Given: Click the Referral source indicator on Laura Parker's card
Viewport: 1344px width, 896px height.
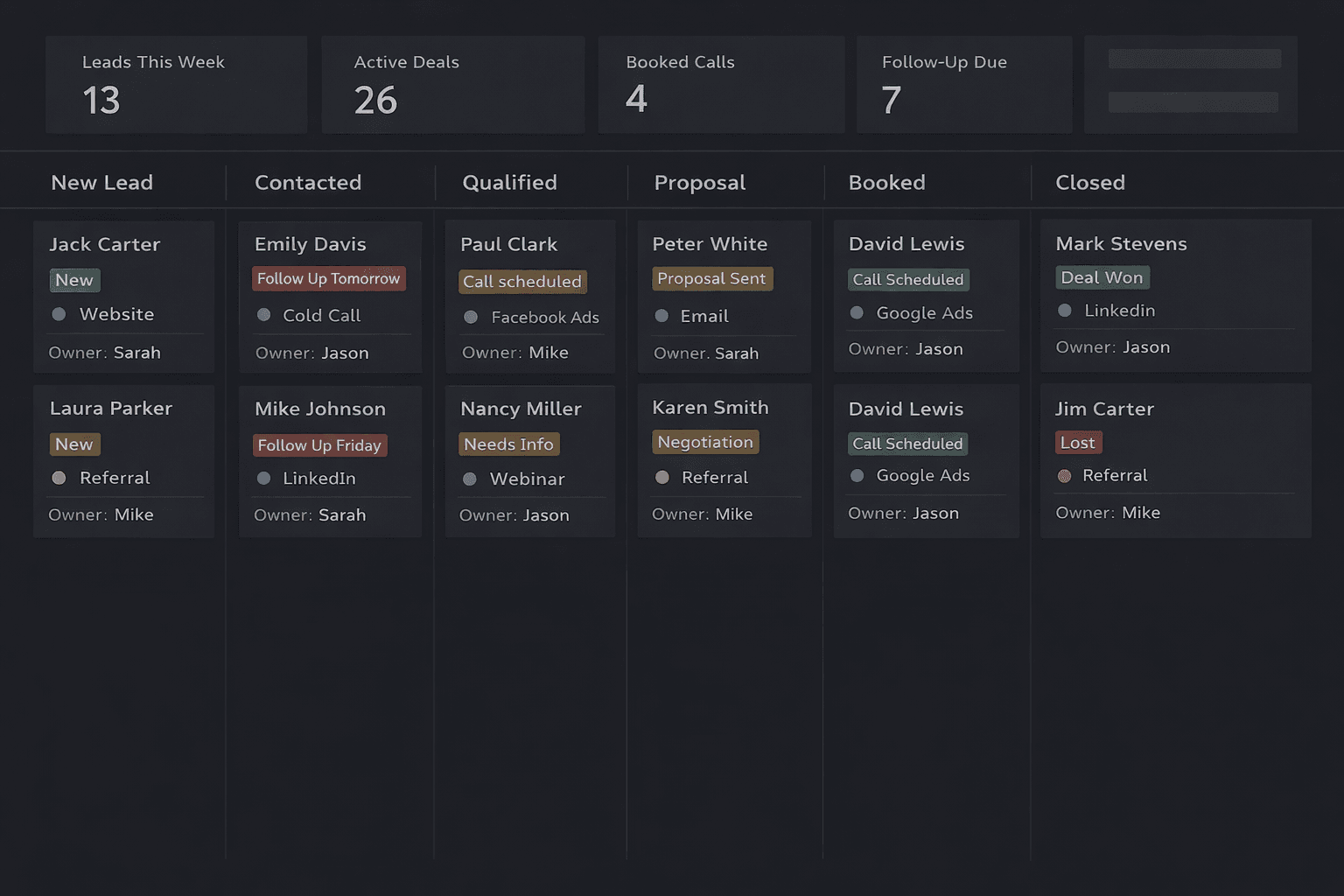Looking at the screenshot, I should [58, 478].
